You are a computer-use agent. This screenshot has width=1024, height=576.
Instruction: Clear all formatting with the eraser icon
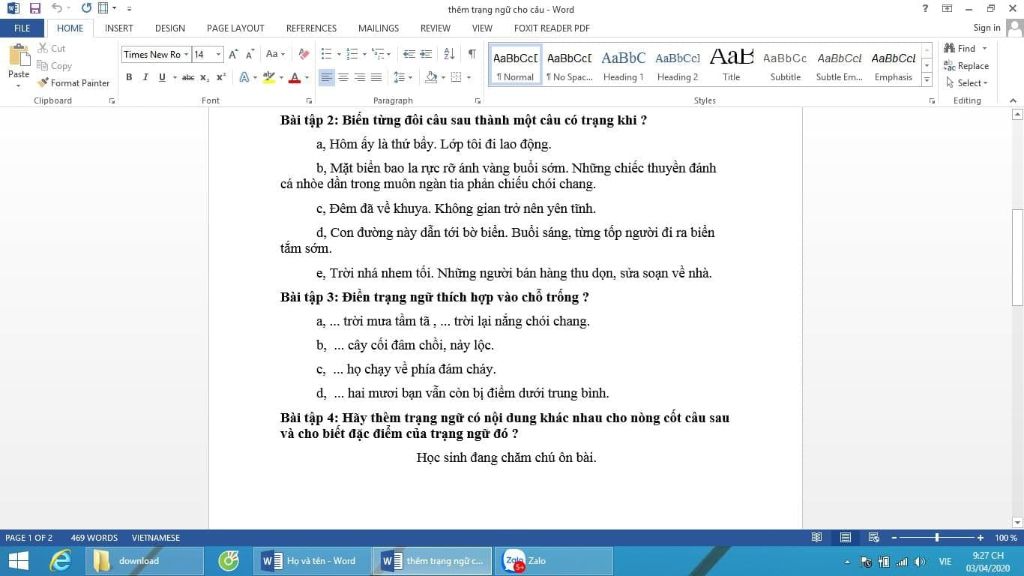pyautogui.click(x=304, y=54)
